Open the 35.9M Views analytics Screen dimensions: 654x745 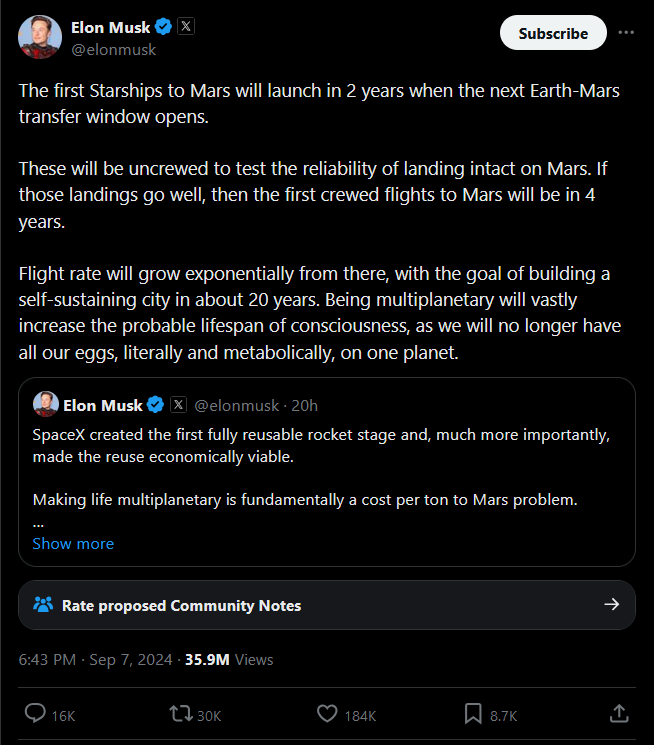(x=229, y=659)
